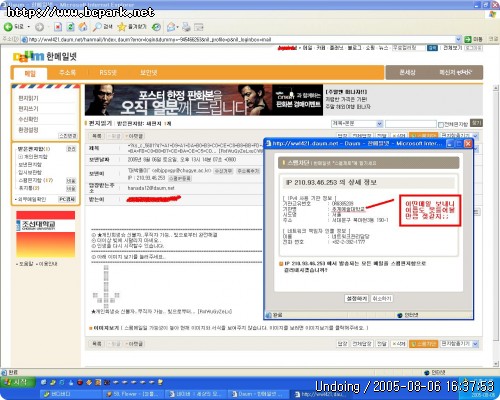Image resolution: width=500 pixels, height=400 pixels.
Task: Switch to the Daum 한메일넷 taskbar window
Action: (257, 394)
